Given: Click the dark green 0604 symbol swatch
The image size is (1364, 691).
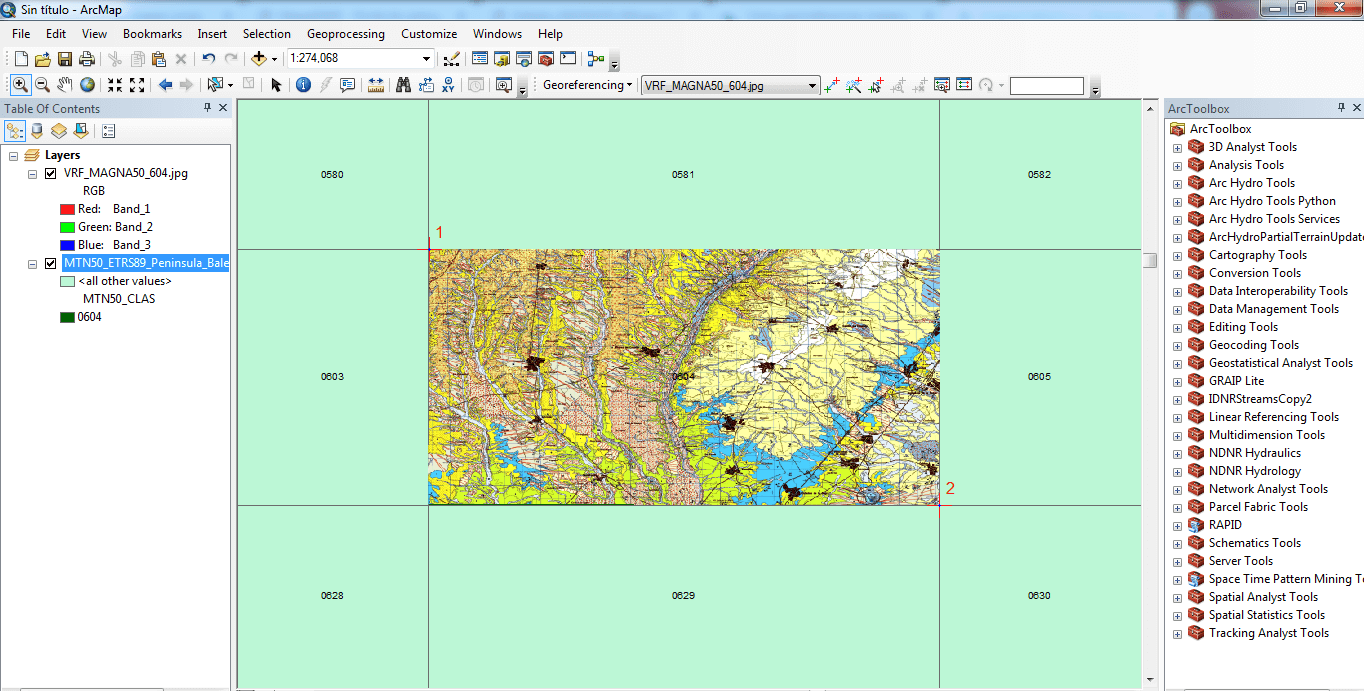Looking at the screenshot, I should click(x=67, y=317).
